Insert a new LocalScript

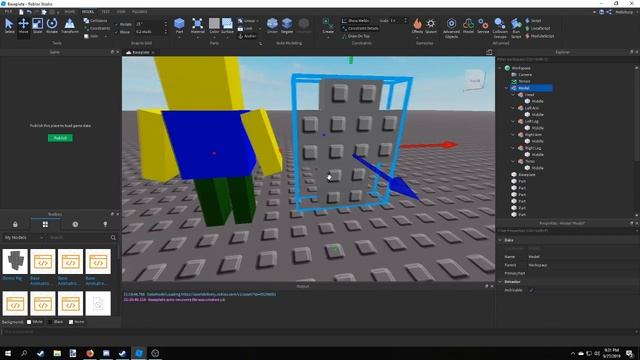[x=538, y=28]
